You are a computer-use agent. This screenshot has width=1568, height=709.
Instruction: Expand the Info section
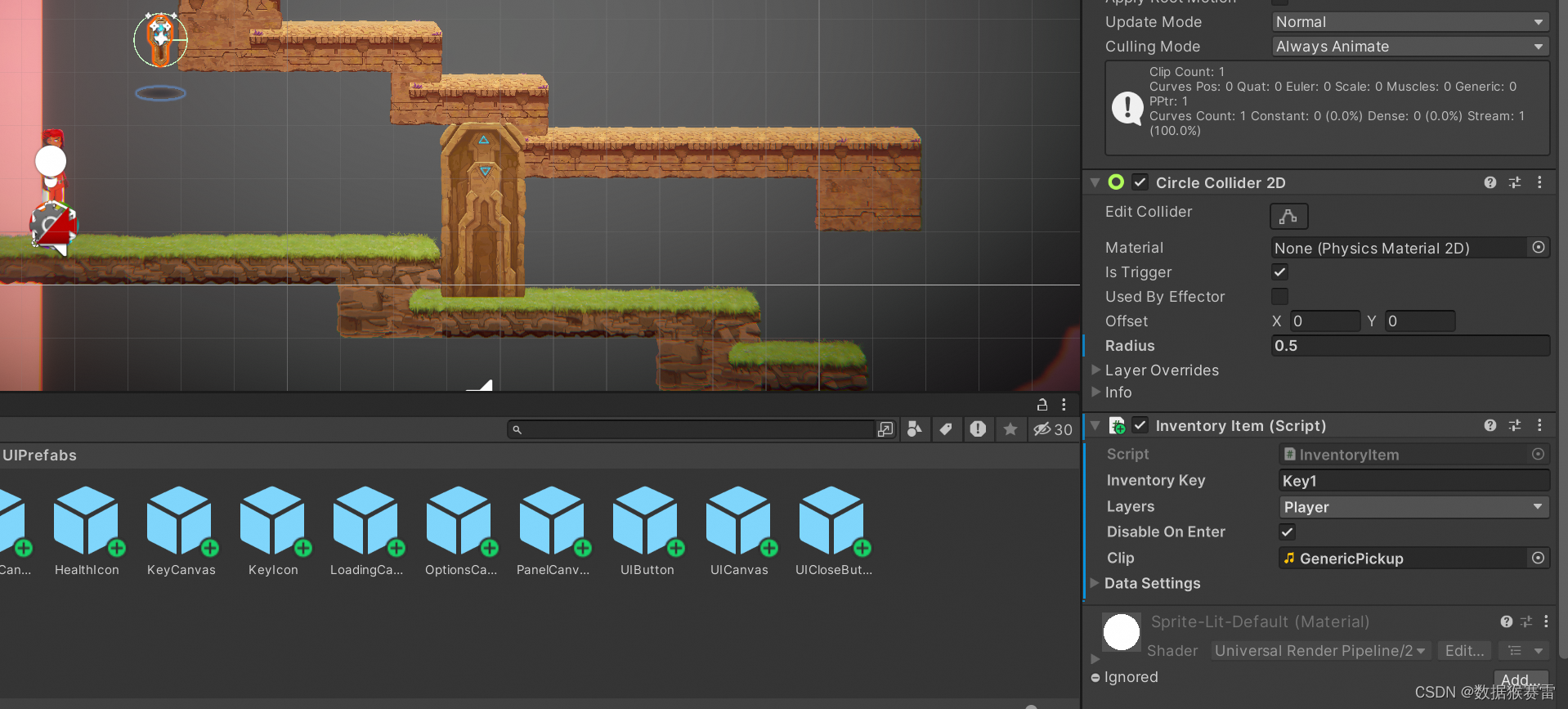click(x=1095, y=392)
